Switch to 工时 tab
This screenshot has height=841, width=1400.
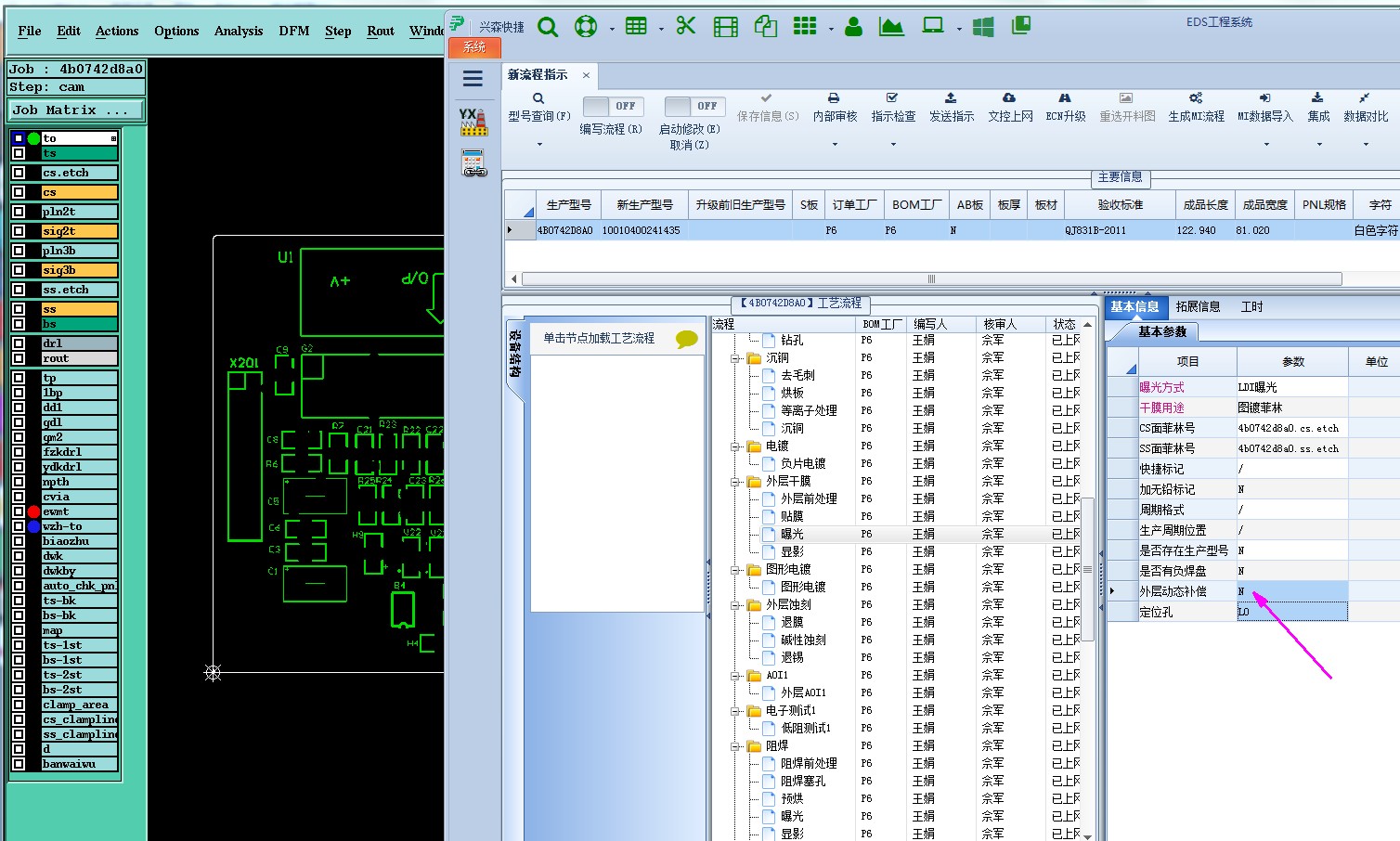point(1251,306)
